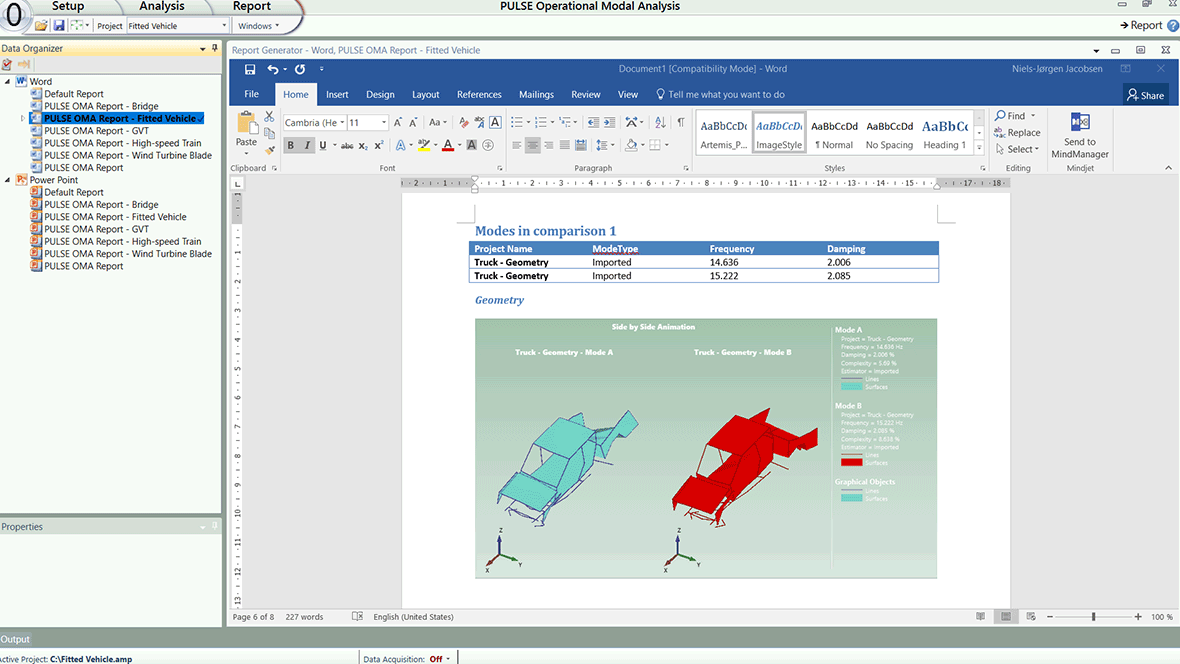
Task: Save project with the PULSE toolbar disk icon
Action: (59, 25)
